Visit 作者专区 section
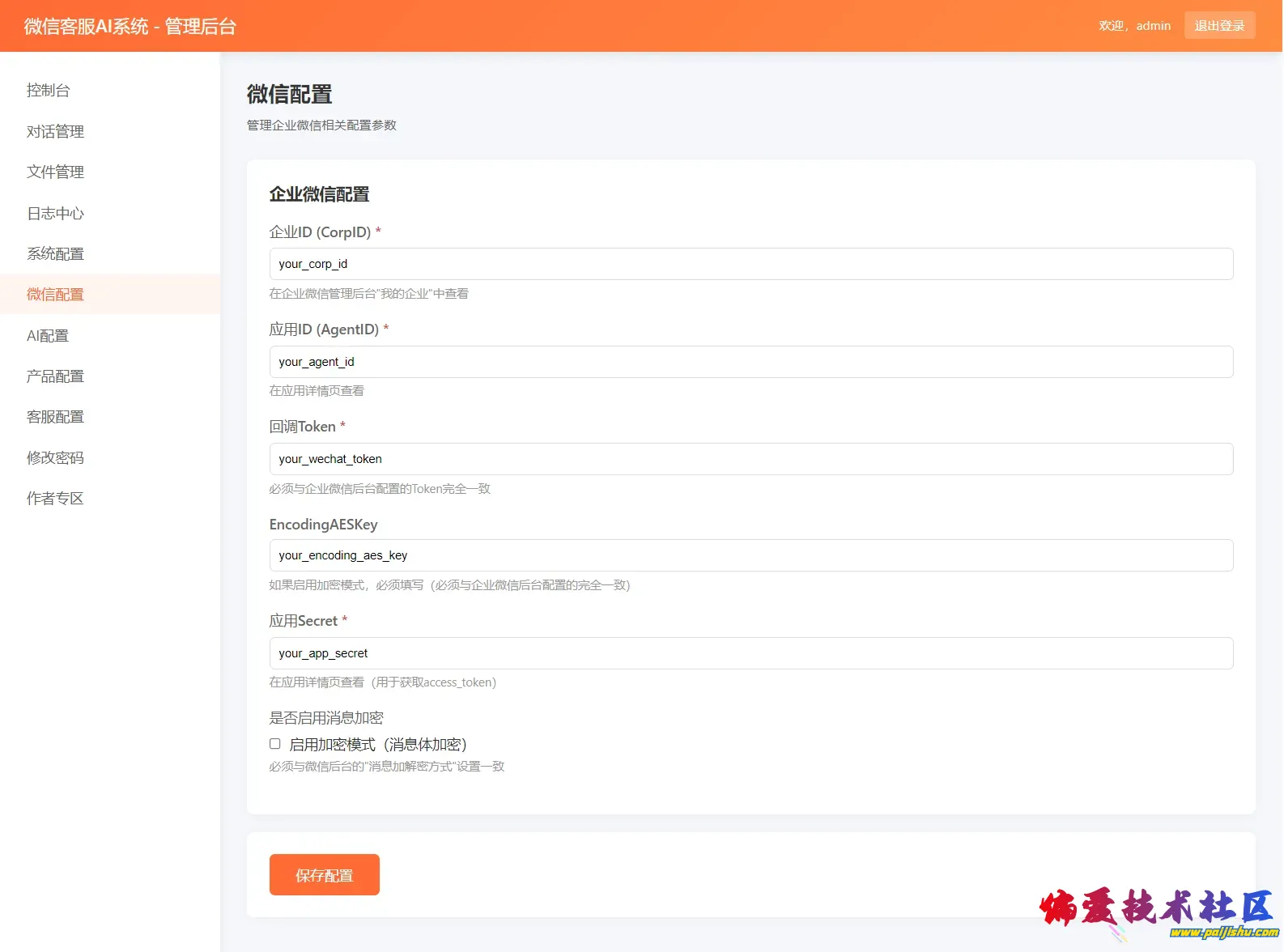The image size is (1284, 952). pyautogui.click(x=55, y=498)
